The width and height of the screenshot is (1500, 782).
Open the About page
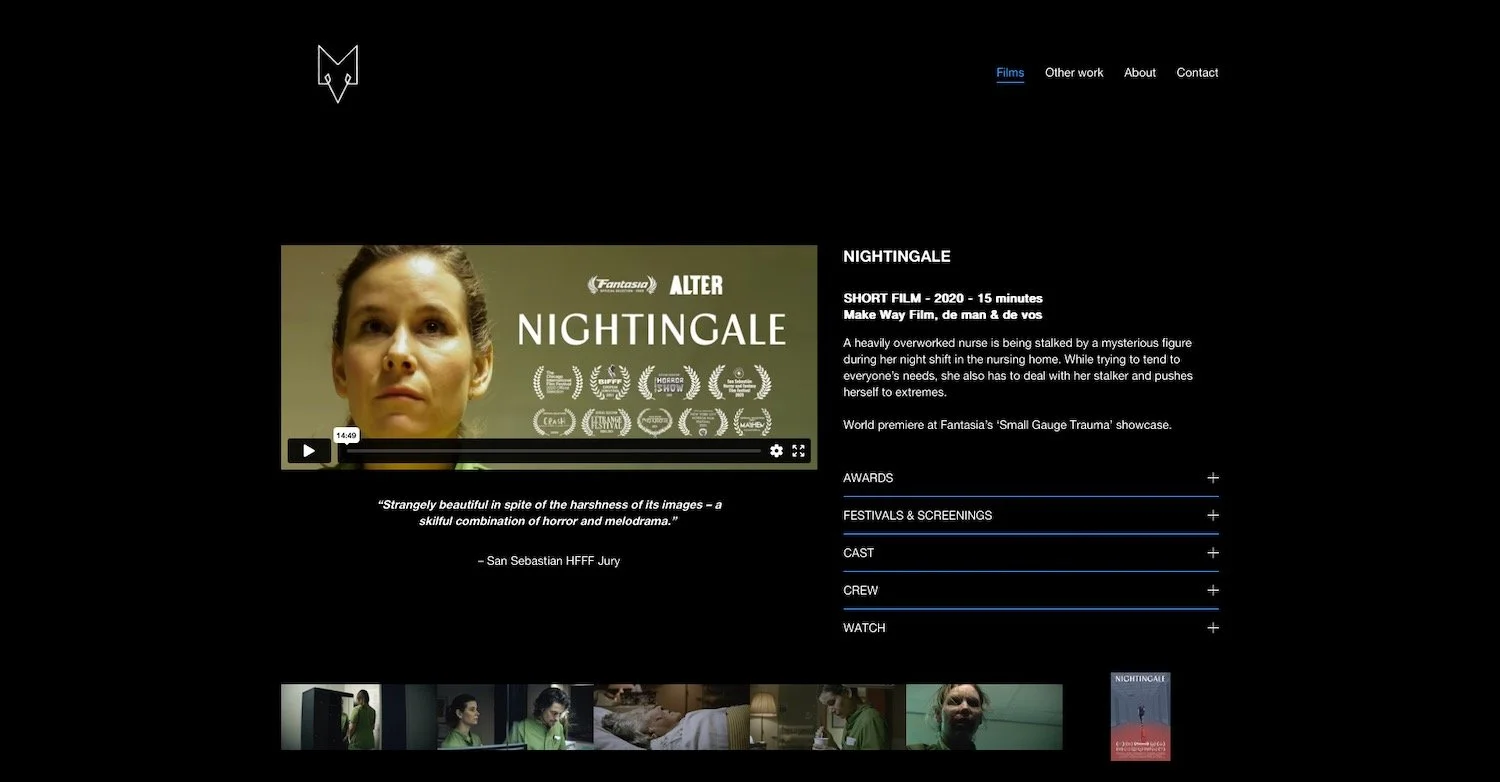(x=1140, y=72)
